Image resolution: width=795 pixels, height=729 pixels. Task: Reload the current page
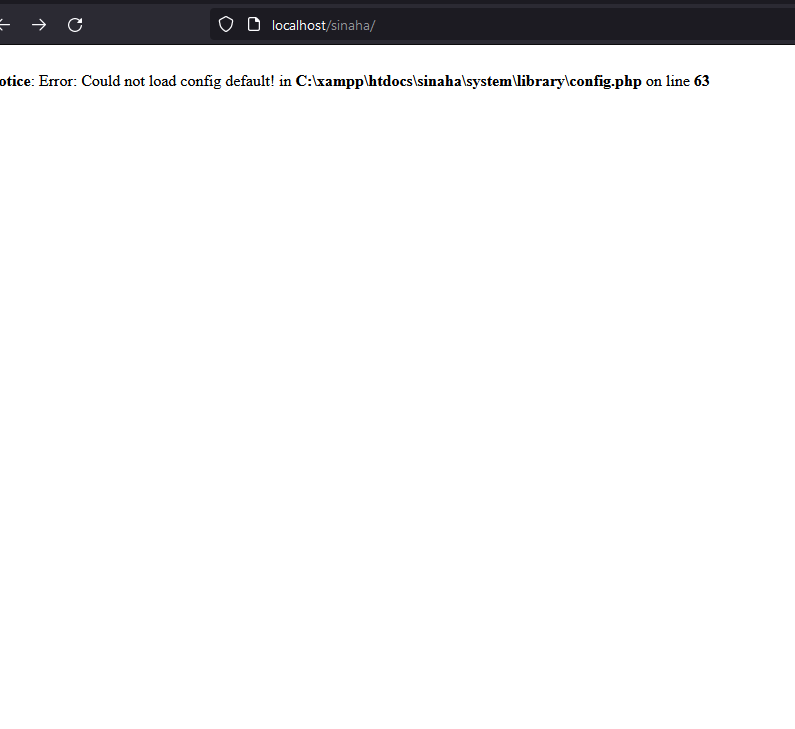click(x=75, y=25)
